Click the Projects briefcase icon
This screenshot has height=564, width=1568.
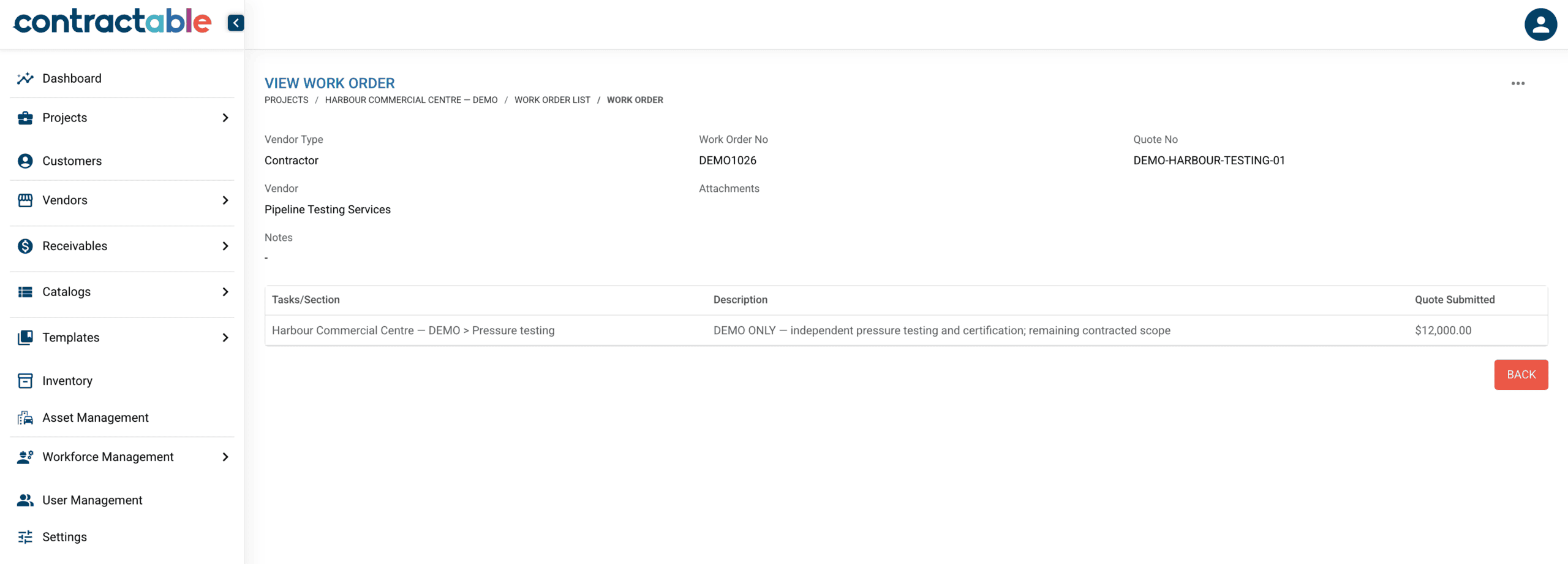click(x=25, y=118)
